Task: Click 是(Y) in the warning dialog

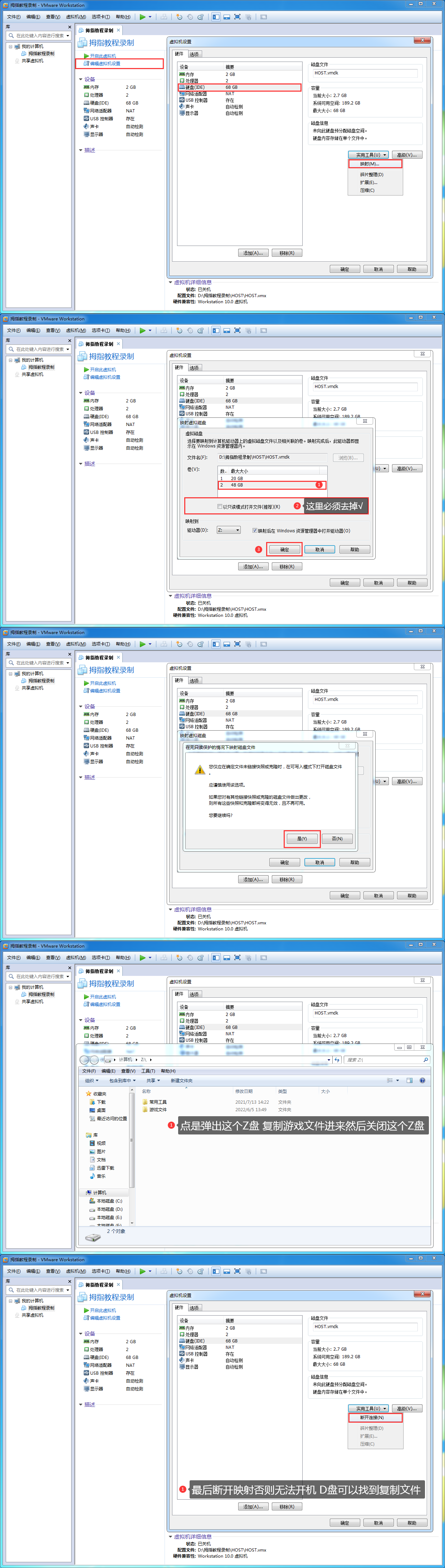Action: (x=302, y=838)
